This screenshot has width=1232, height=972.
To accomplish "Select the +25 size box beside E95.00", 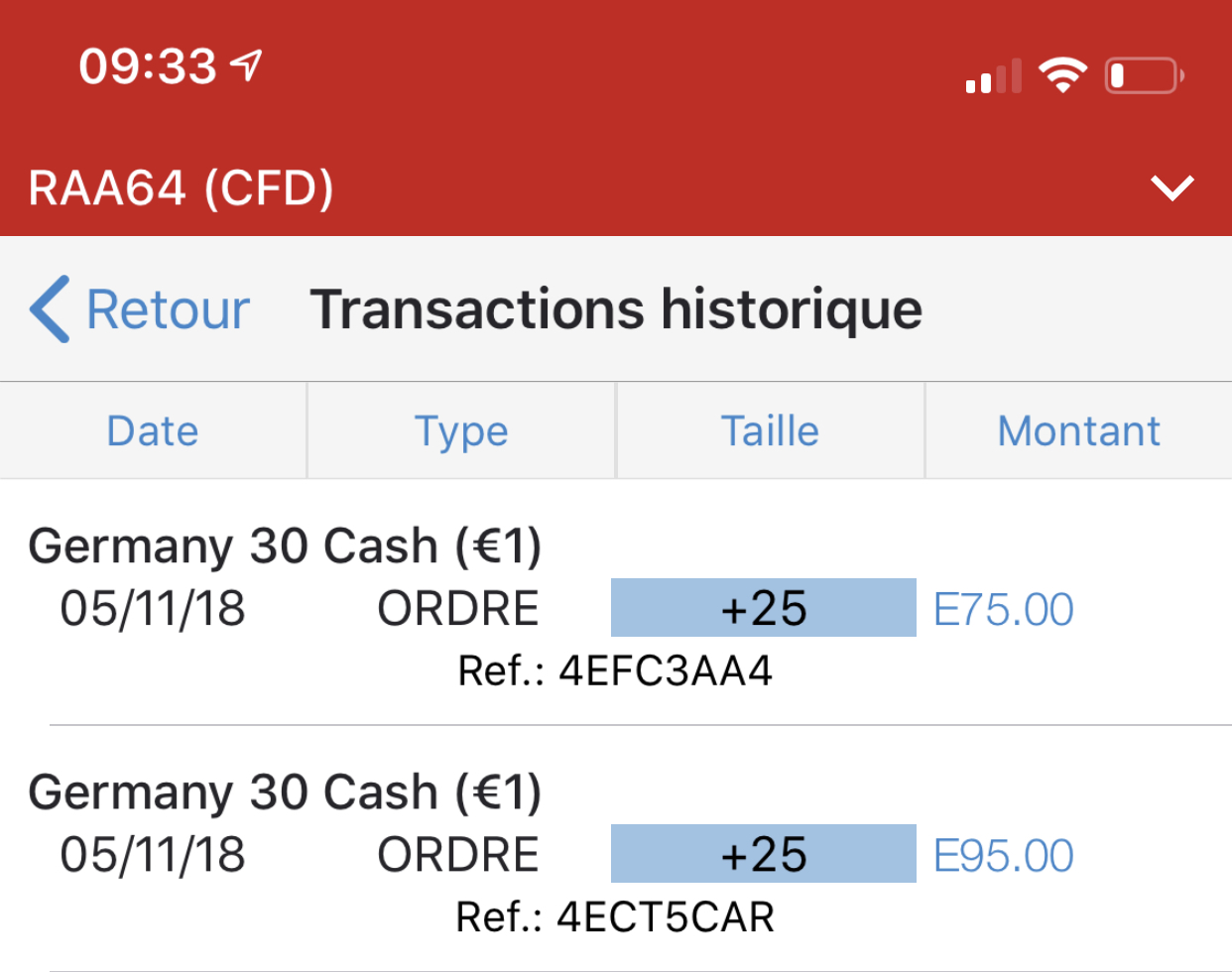I will coord(763,854).
